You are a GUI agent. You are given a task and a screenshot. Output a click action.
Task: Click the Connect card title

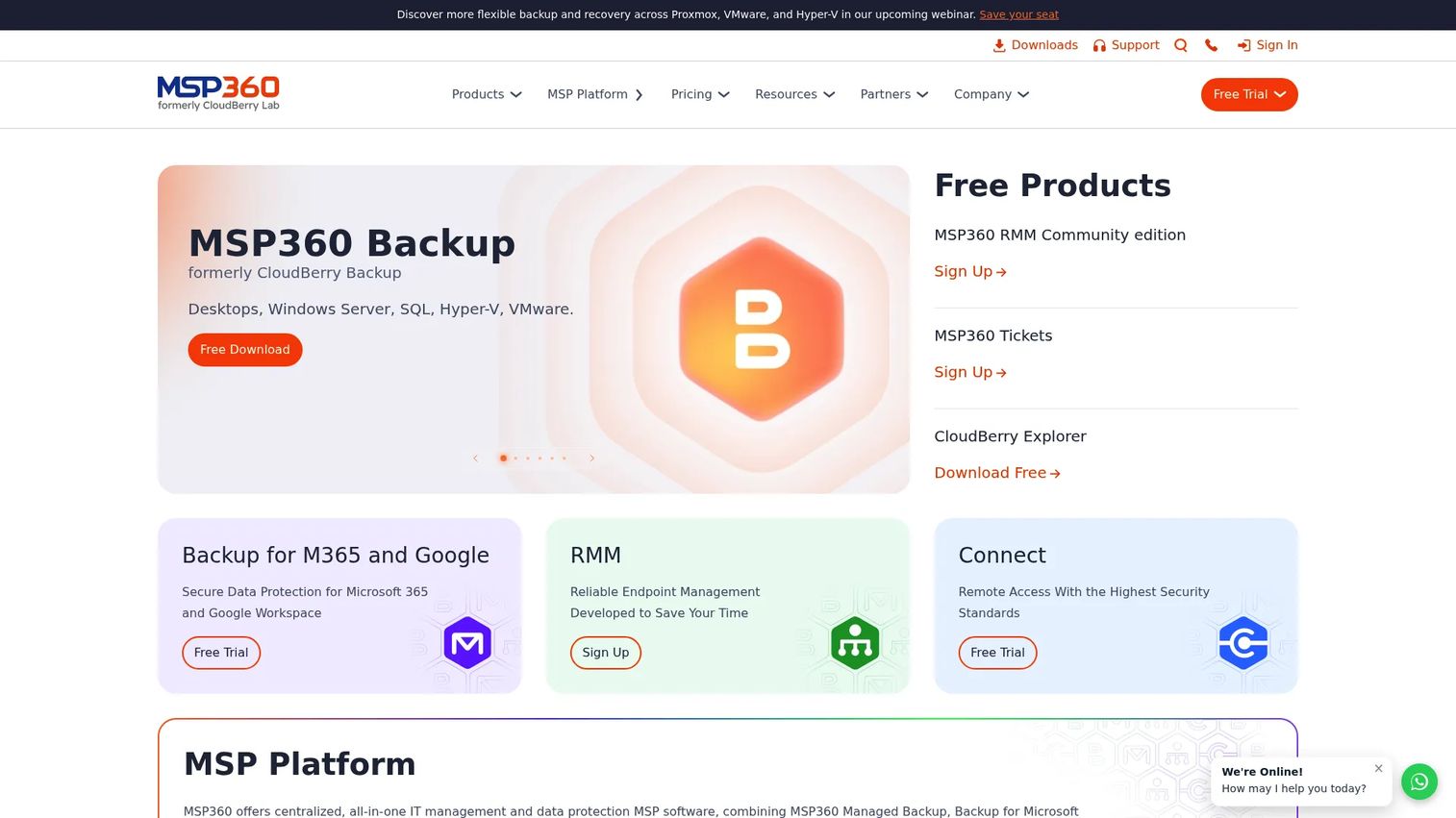tap(1002, 556)
